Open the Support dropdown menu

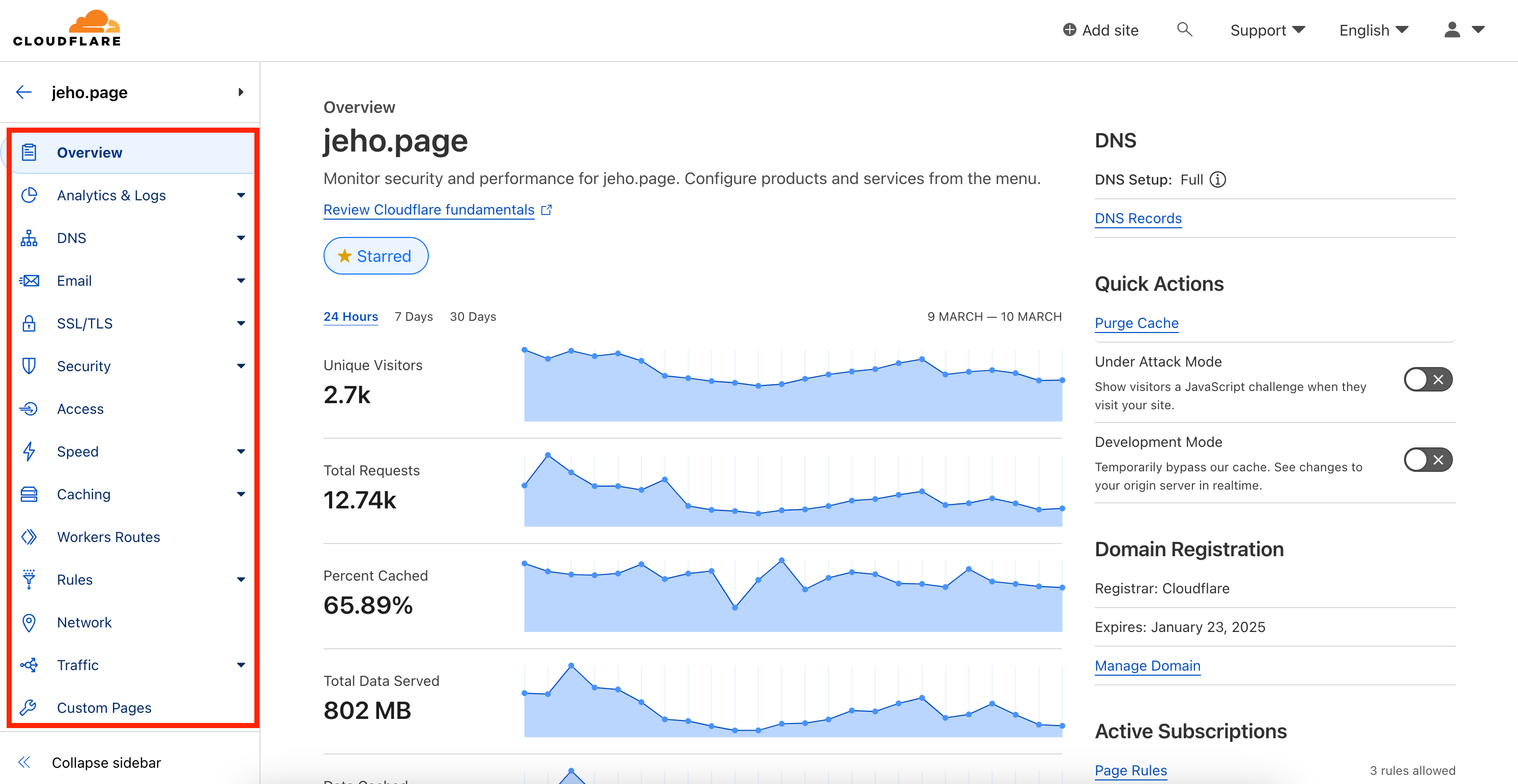(x=1268, y=30)
